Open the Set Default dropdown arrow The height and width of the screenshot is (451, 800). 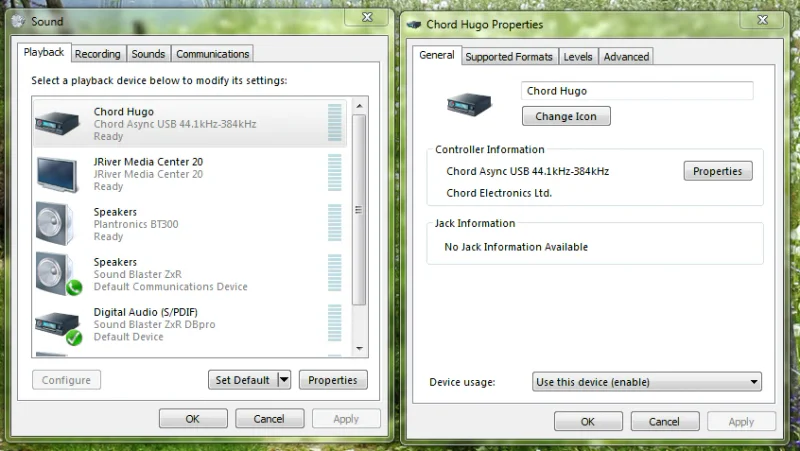click(284, 380)
